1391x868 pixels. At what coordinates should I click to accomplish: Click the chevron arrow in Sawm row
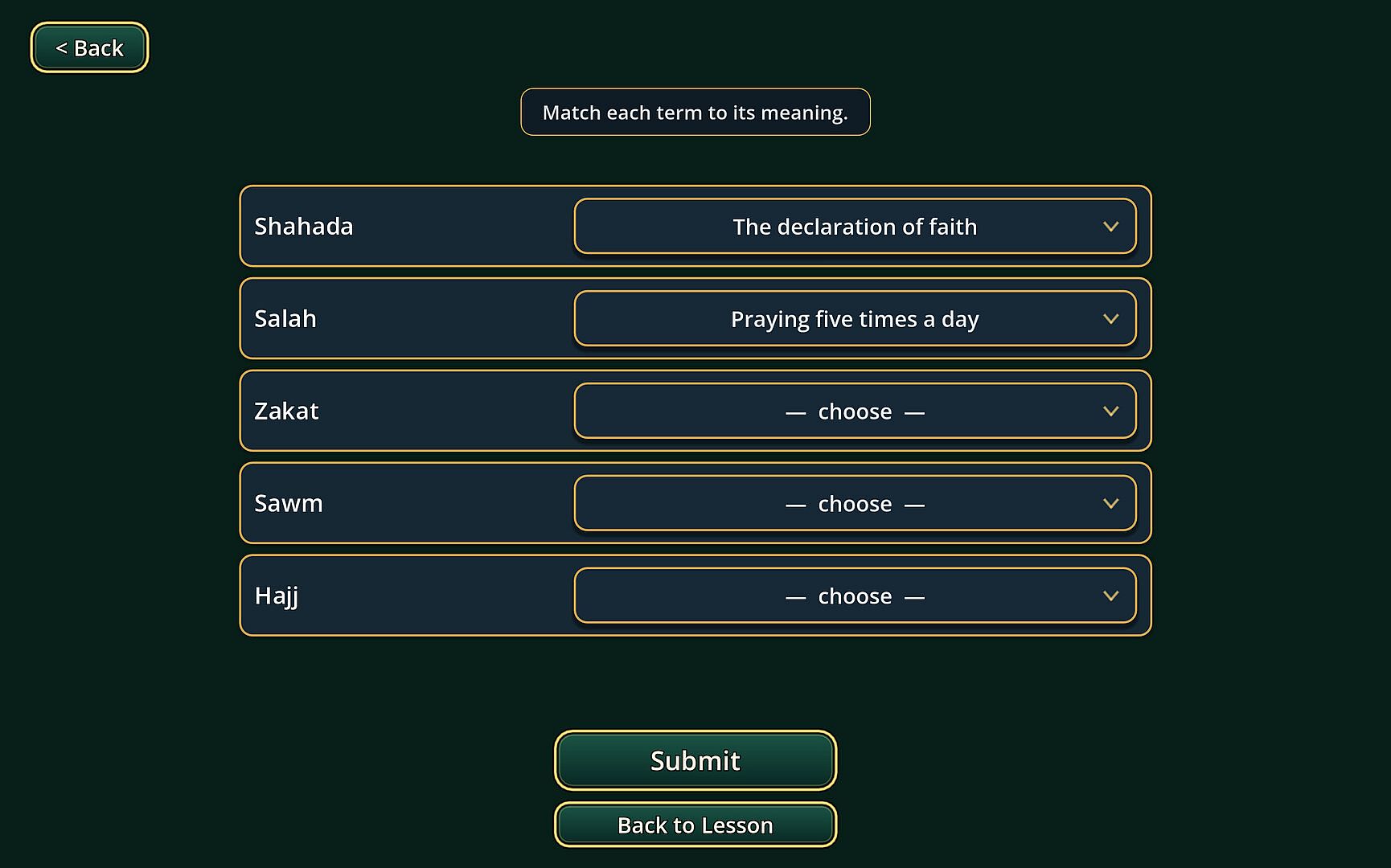click(x=1110, y=504)
